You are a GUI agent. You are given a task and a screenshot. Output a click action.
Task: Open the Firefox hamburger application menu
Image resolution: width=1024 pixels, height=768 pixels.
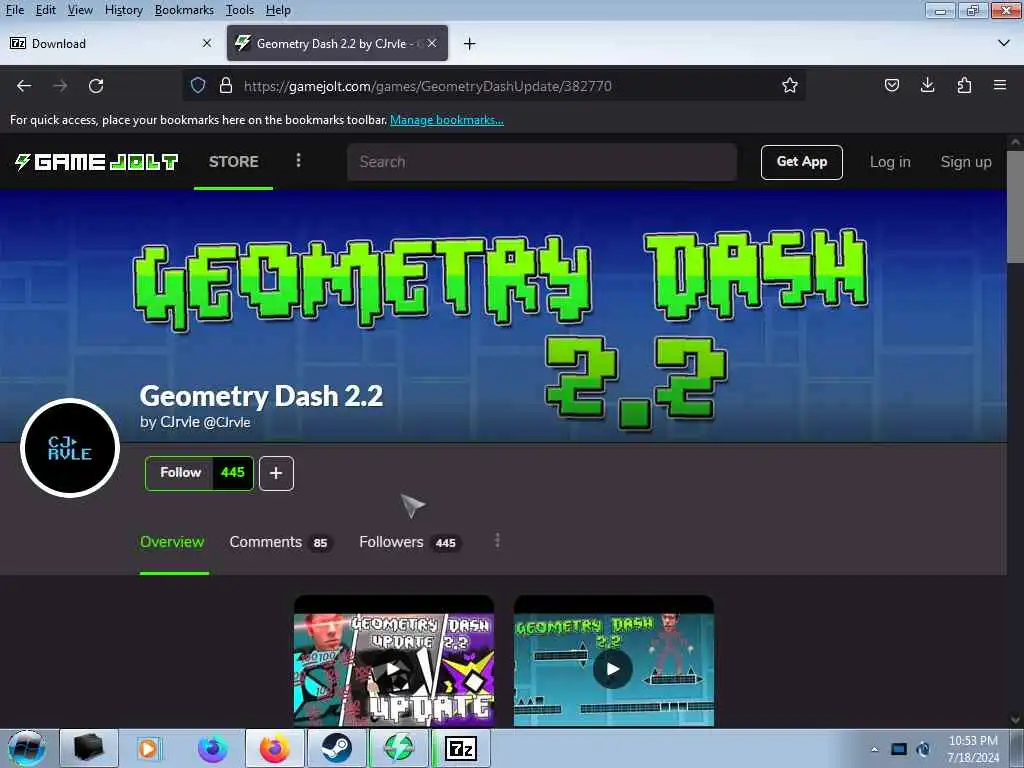coord(1000,85)
